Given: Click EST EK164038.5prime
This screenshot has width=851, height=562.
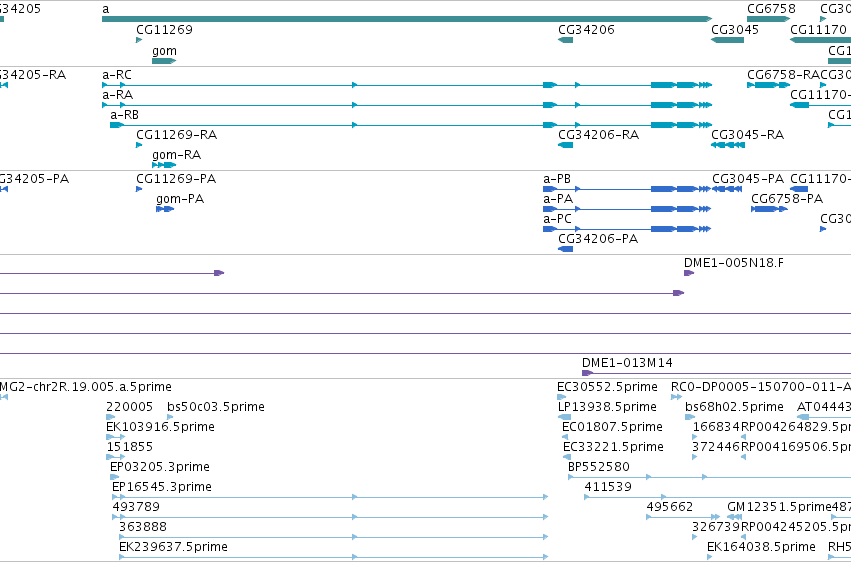Looking at the screenshot, I should (710, 557).
